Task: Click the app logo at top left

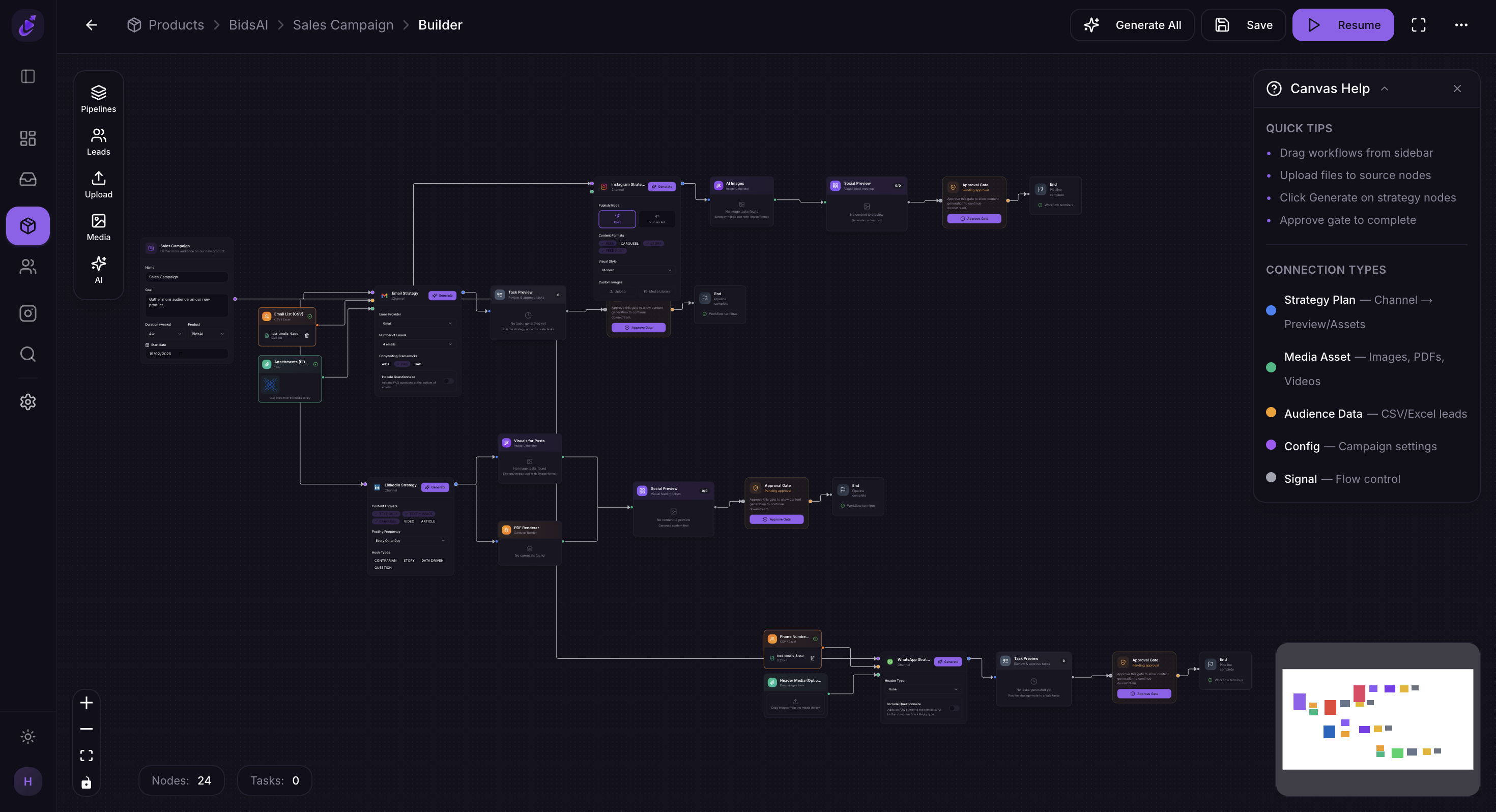Action: (28, 25)
